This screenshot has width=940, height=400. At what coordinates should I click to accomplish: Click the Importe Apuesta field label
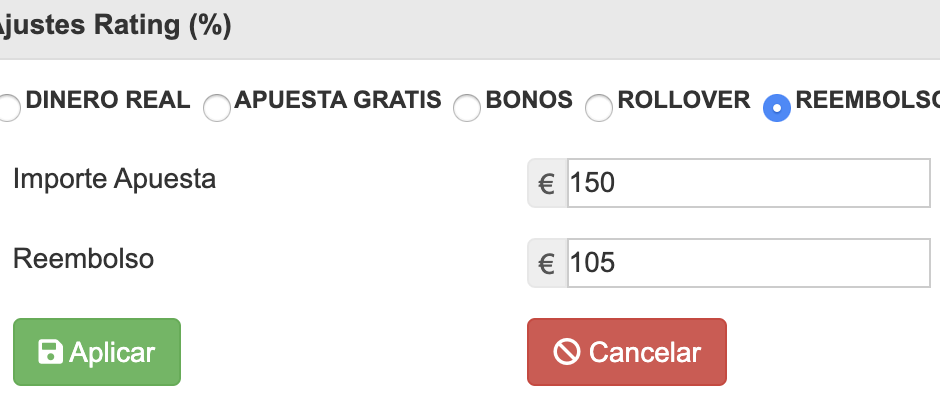pyautogui.click(x=115, y=179)
